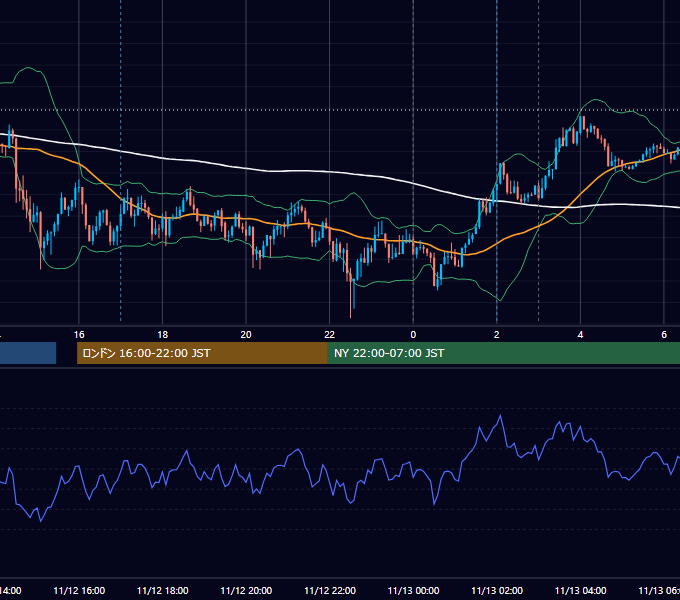Viewport: 680px width, 600px height.
Task: Click the "11/12 20:00" date label
Action: coord(246,590)
